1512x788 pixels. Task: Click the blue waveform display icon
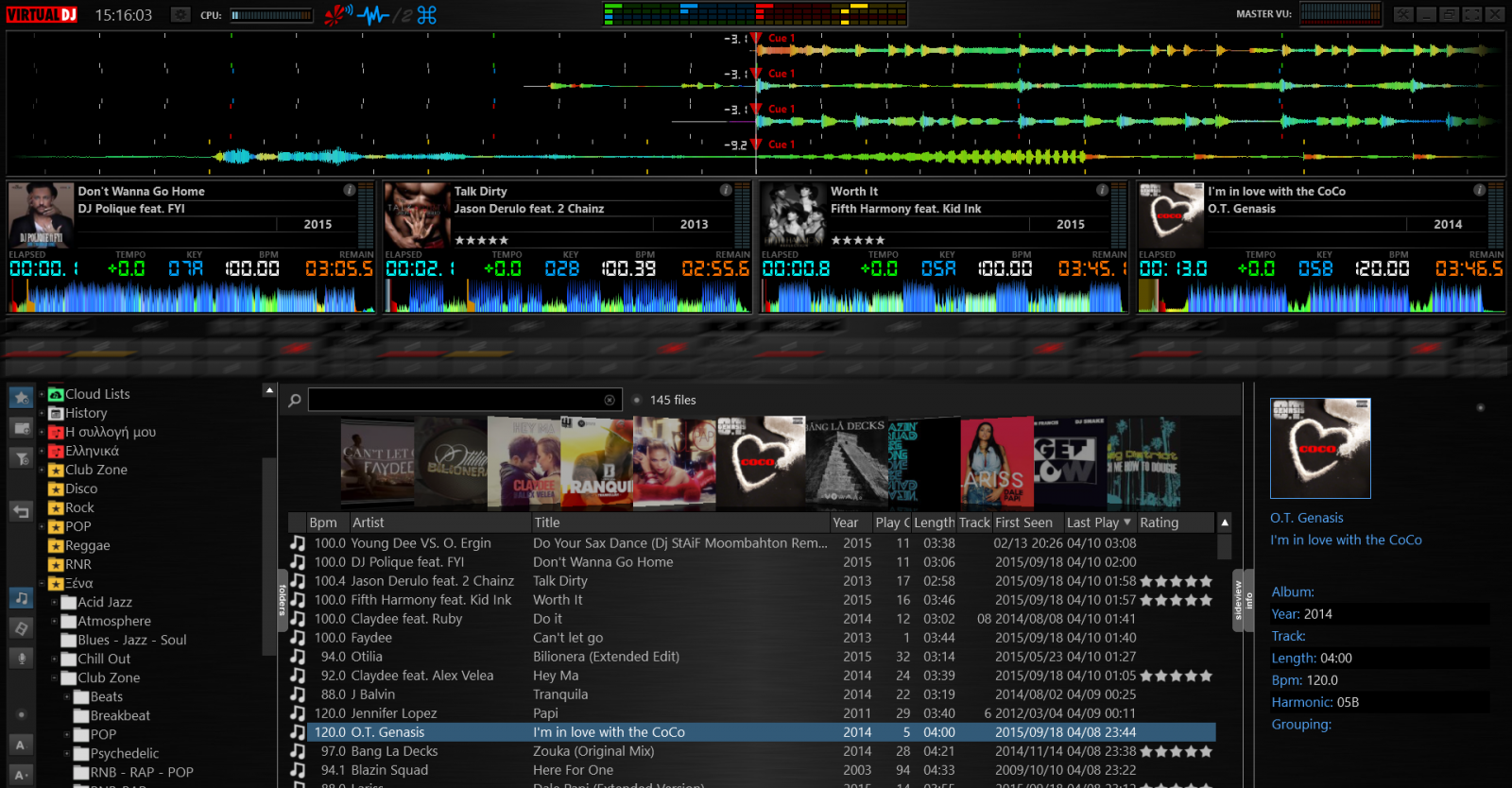tap(373, 15)
